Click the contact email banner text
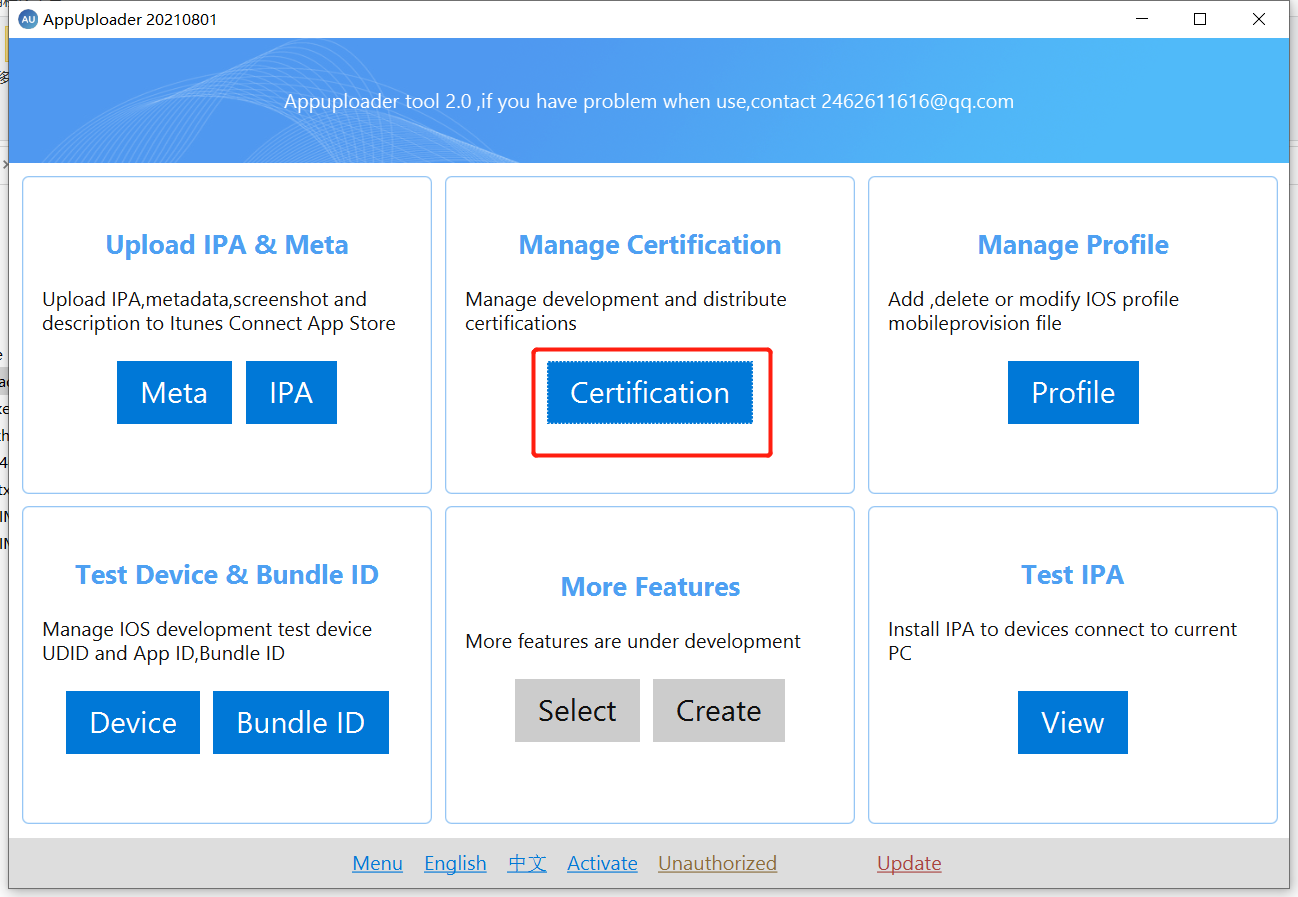This screenshot has width=1298, height=897. (x=648, y=101)
